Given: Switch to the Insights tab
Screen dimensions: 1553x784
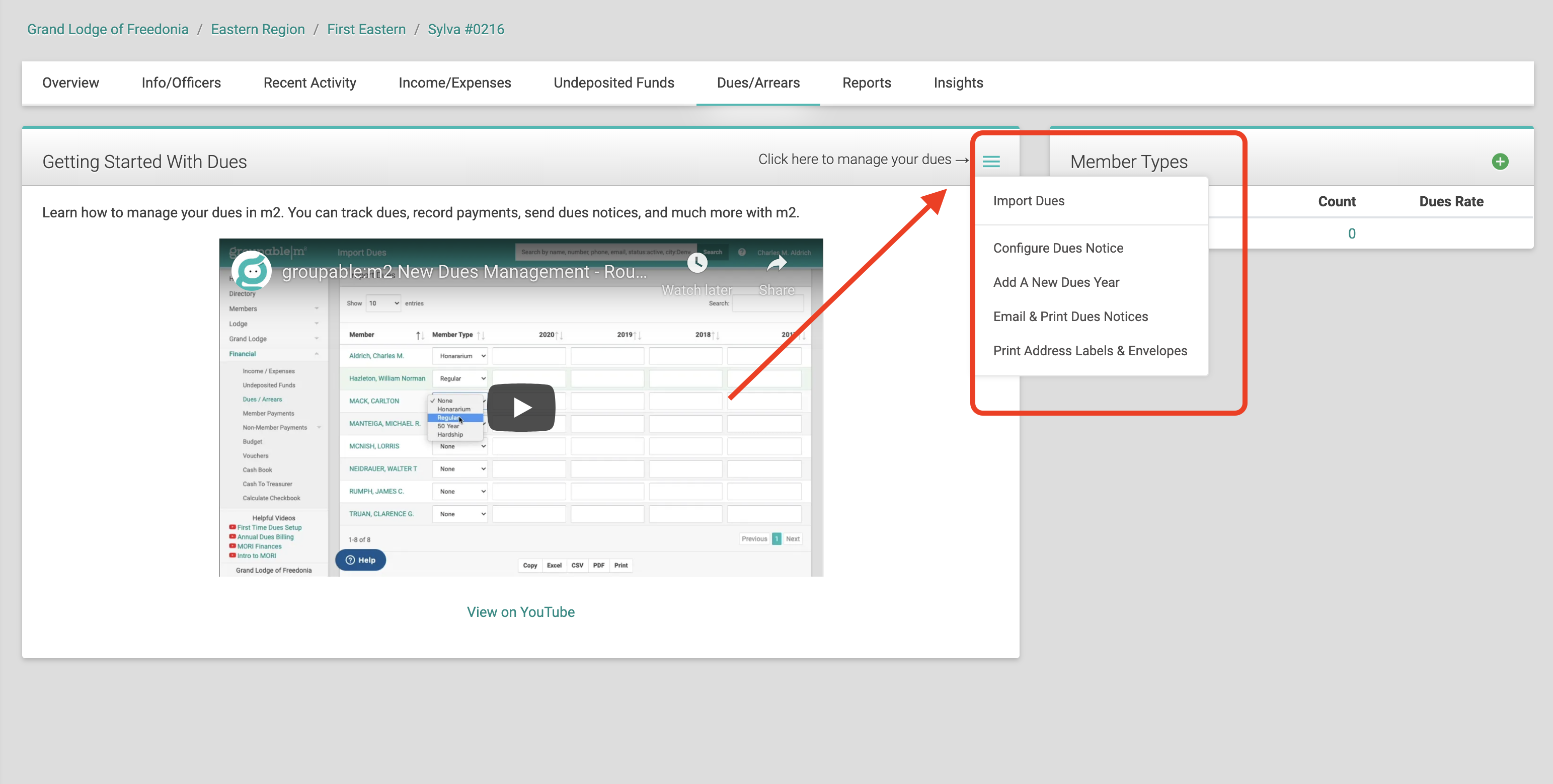Looking at the screenshot, I should pos(958,83).
